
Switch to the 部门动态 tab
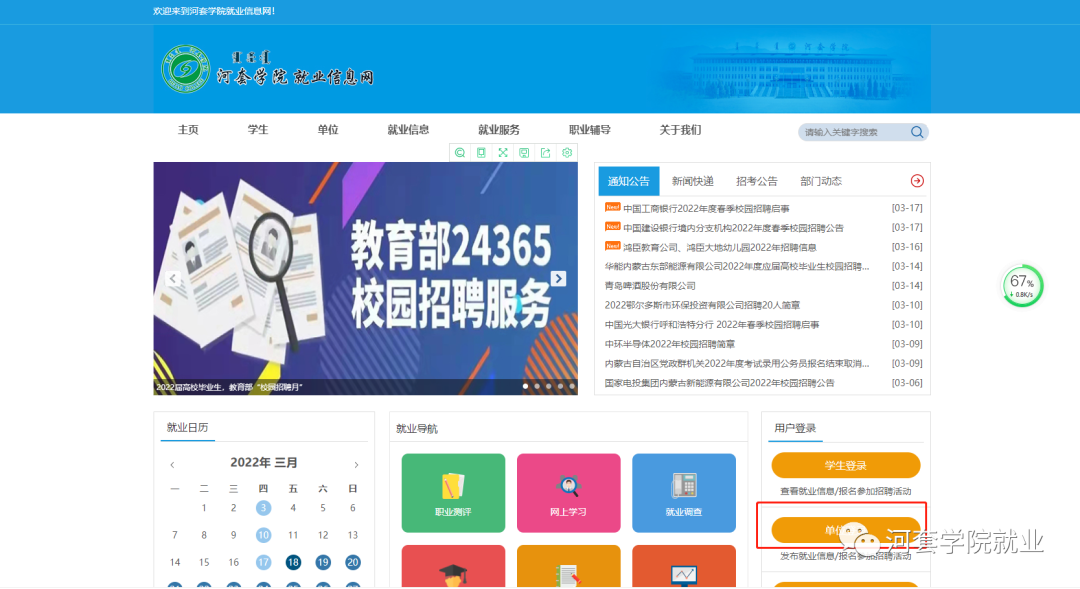click(x=821, y=181)
